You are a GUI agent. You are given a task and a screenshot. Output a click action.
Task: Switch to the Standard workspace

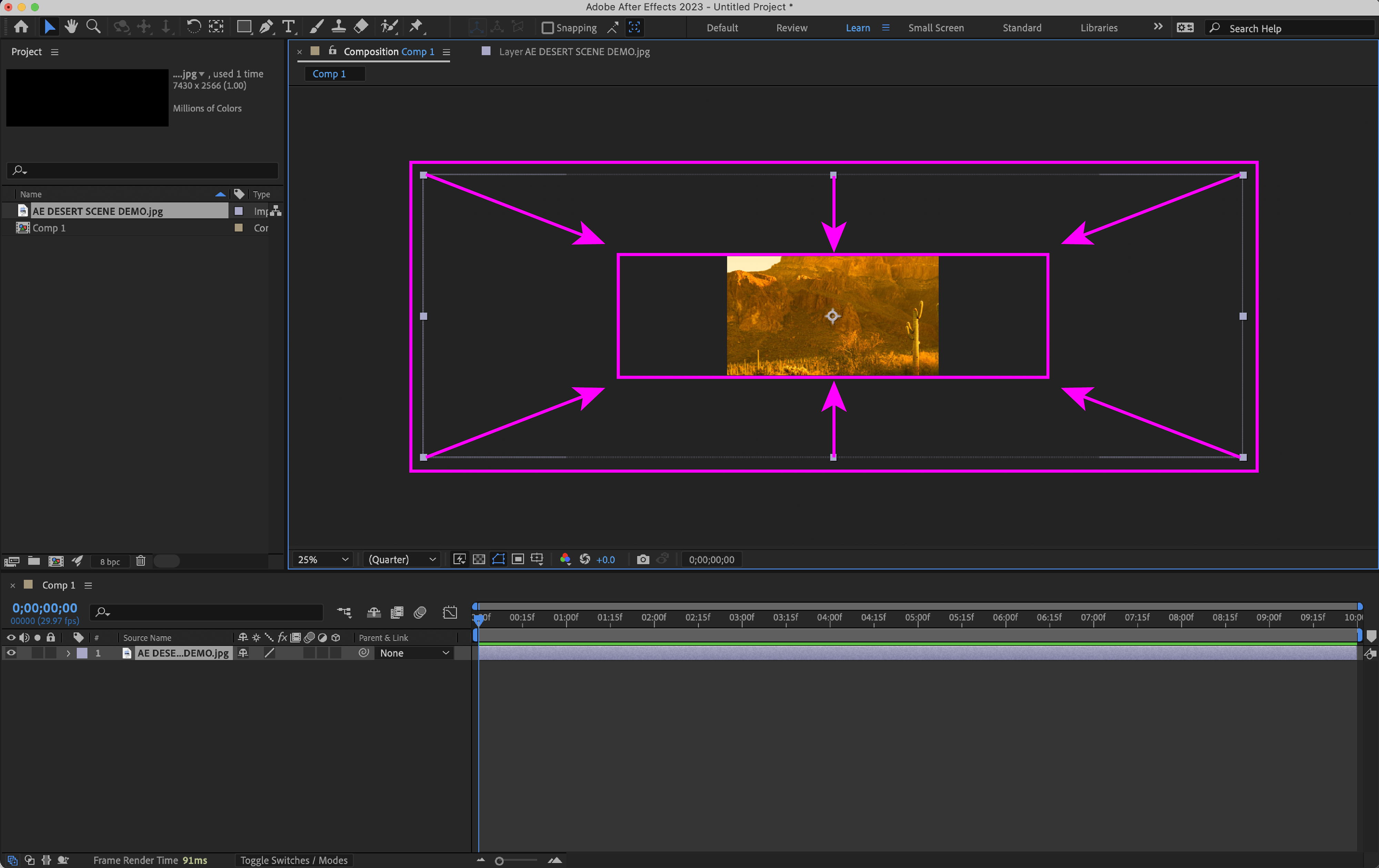coord(1021,28)
